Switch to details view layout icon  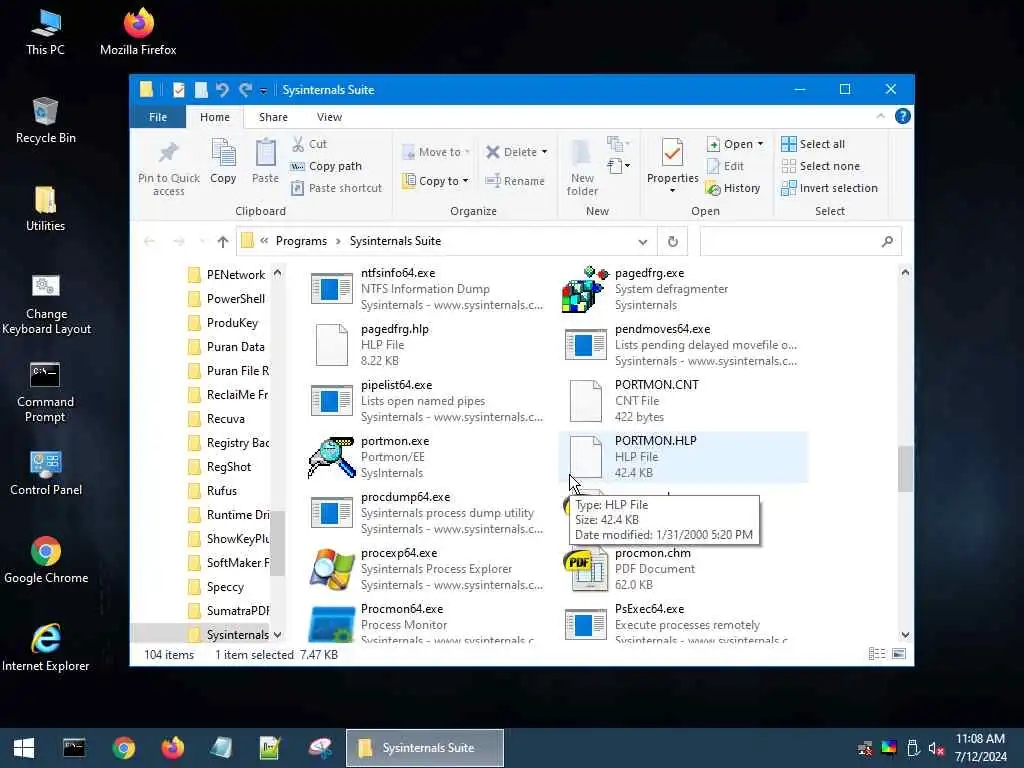point(877,654)
